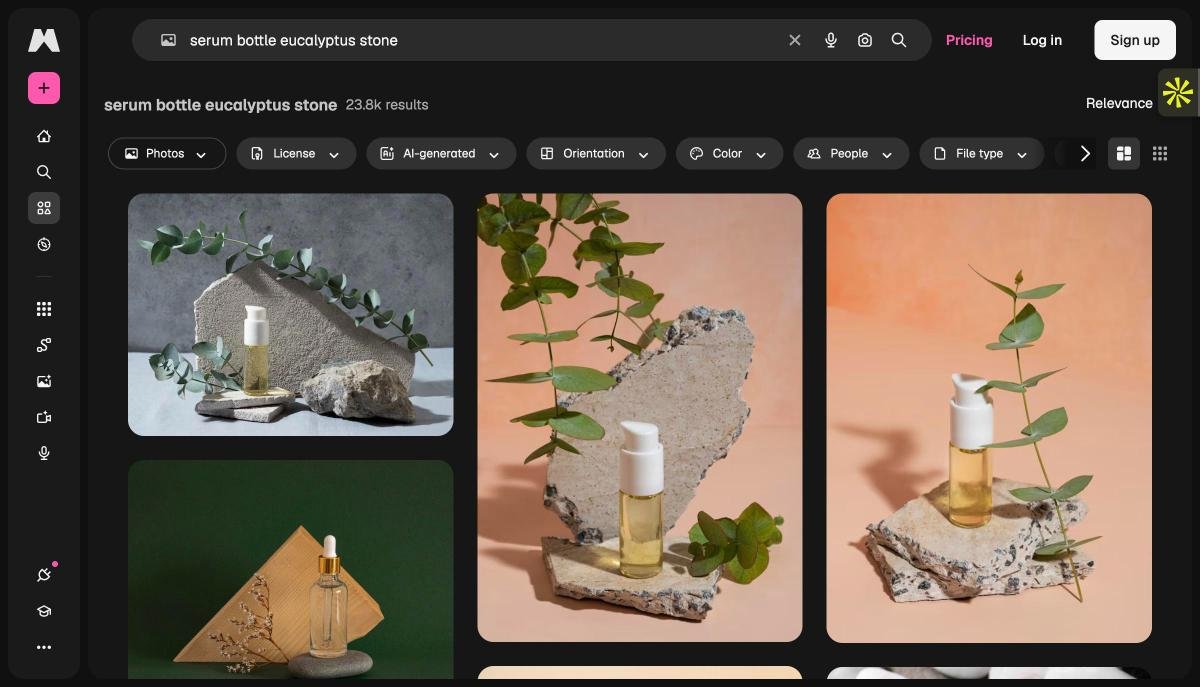Click the yellow asterisk badge icon

(x=1178, y=93)
